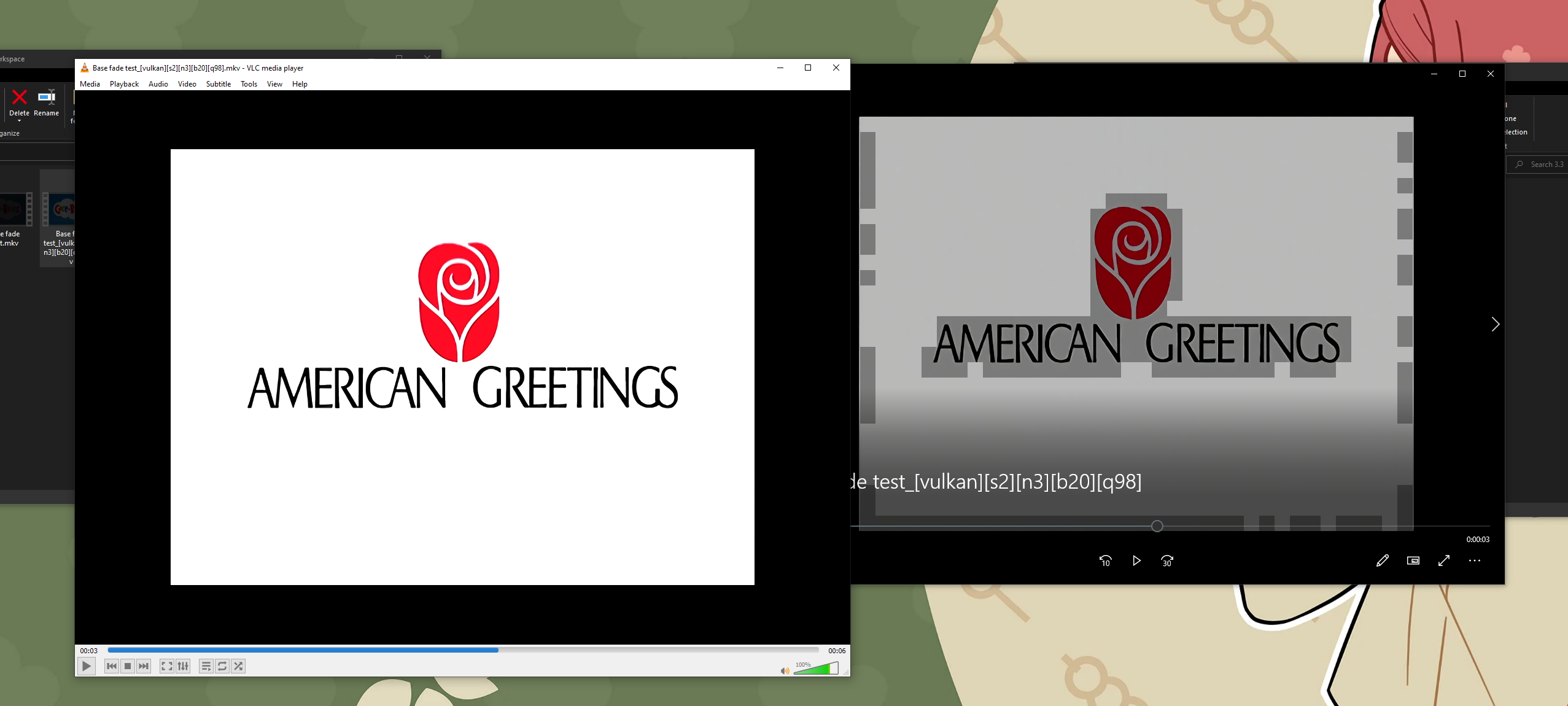
Task: Skip forward 30 seconds in video player
Action: (x=1167, y=561)
